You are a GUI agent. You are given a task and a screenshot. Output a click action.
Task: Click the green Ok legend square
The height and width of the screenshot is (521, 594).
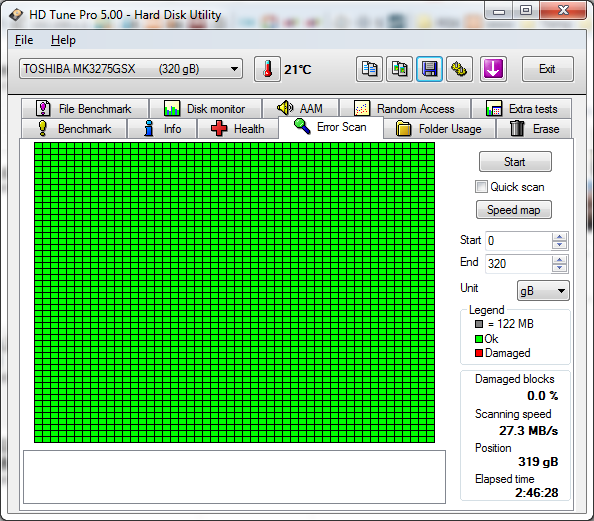(479, 339)
